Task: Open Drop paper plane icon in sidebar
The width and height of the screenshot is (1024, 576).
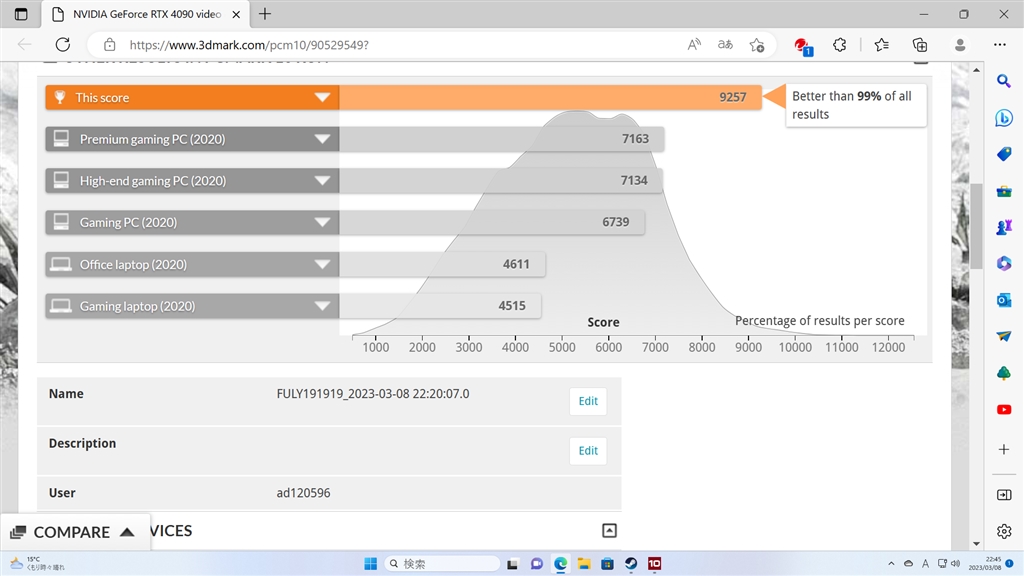Action: click(1004, 336)
